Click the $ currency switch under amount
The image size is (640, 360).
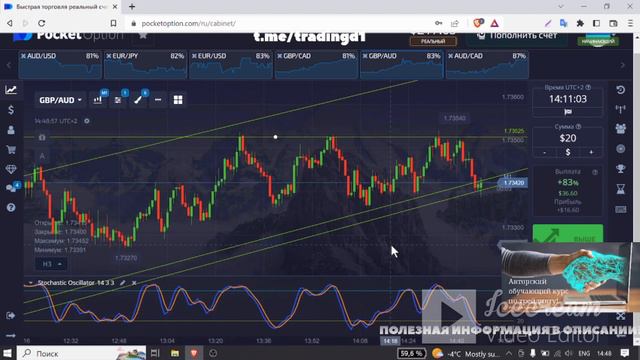point(568,152)
